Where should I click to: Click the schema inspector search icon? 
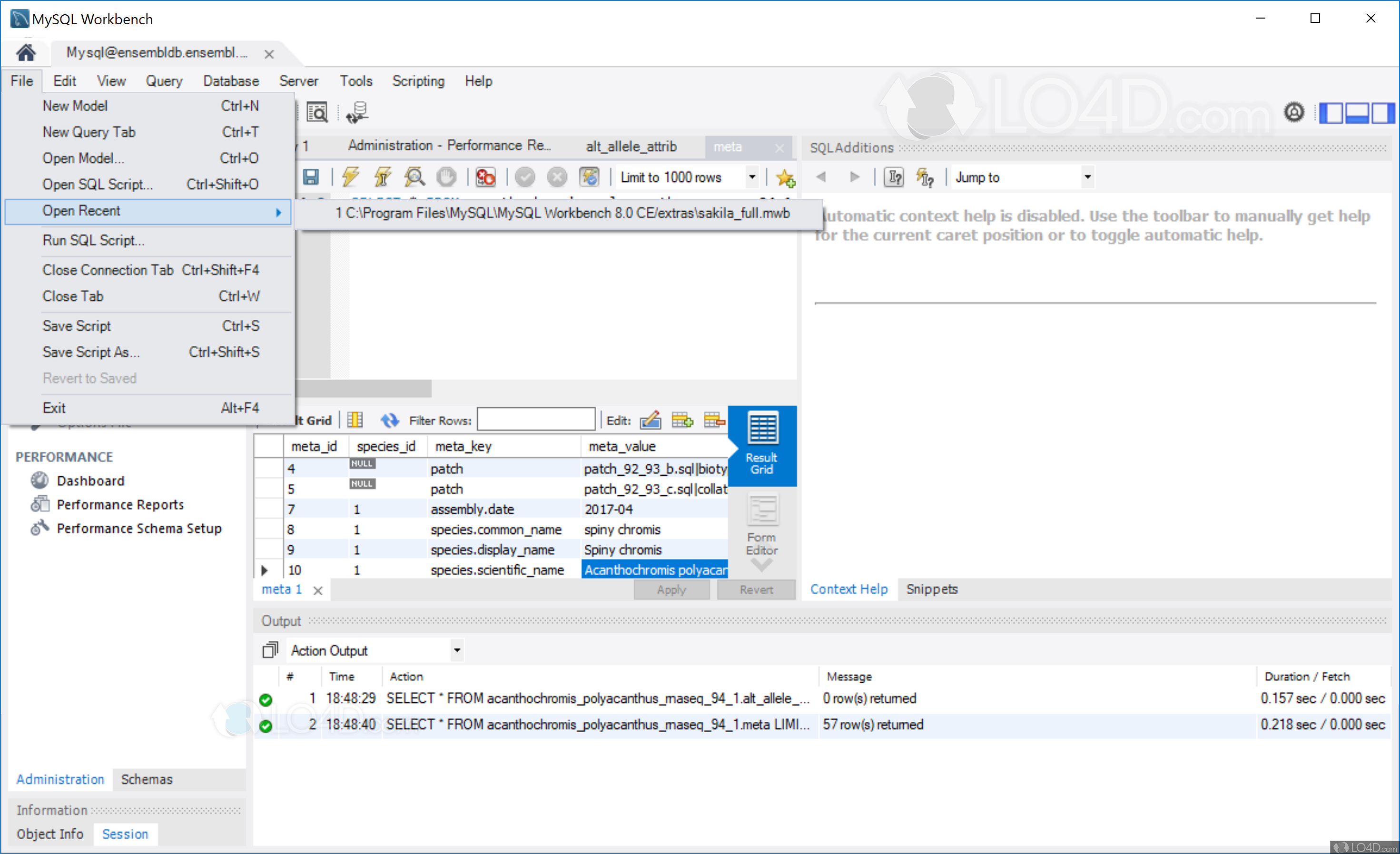point(317,112)
